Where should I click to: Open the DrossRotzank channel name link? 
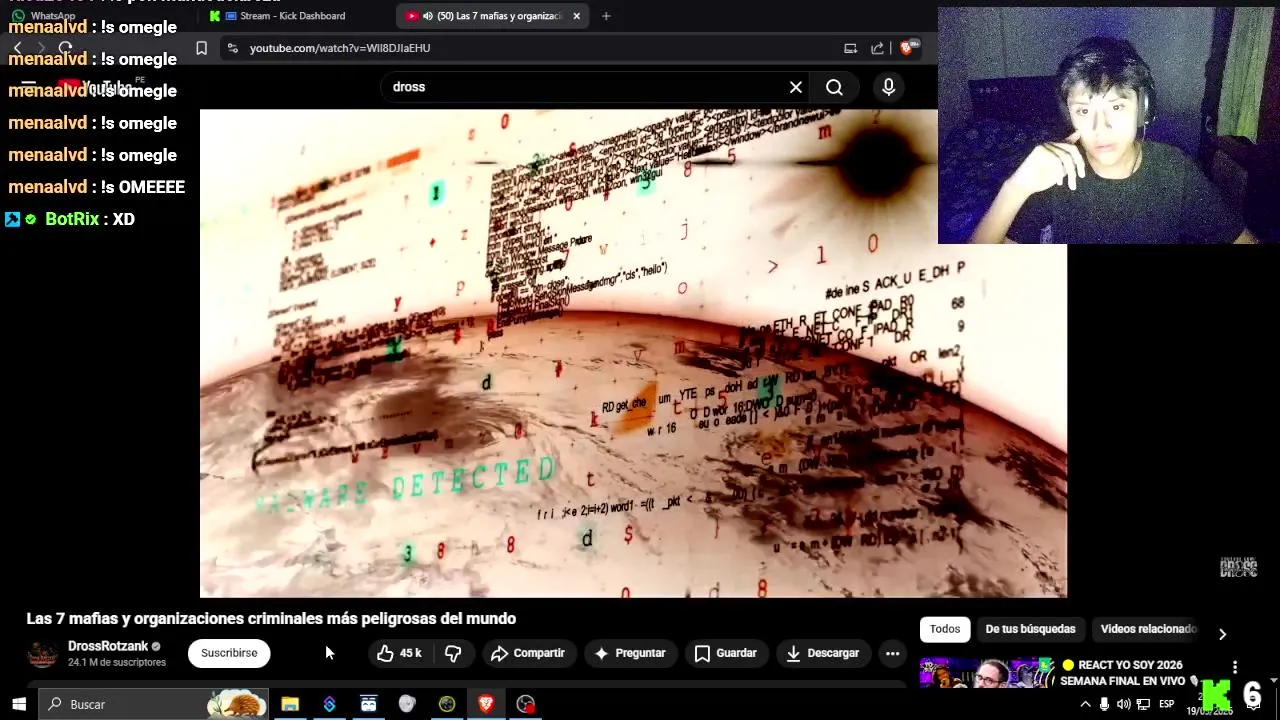(x=108, y=646)
